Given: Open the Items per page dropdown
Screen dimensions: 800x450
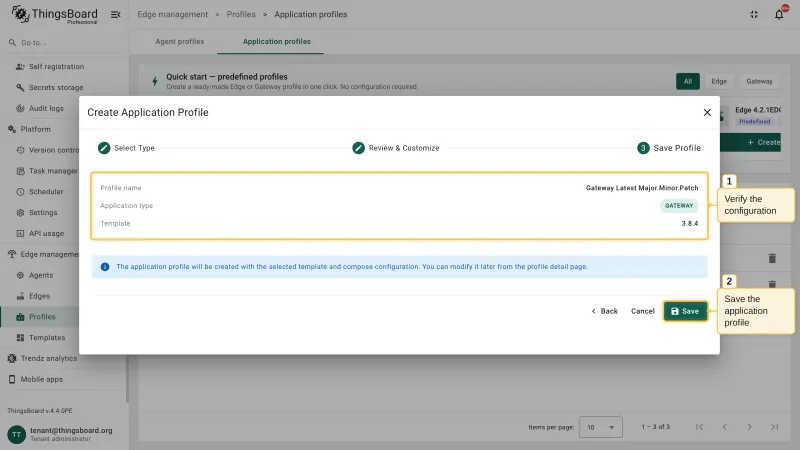Looking at the screenshot, I should tap(601, 427).
